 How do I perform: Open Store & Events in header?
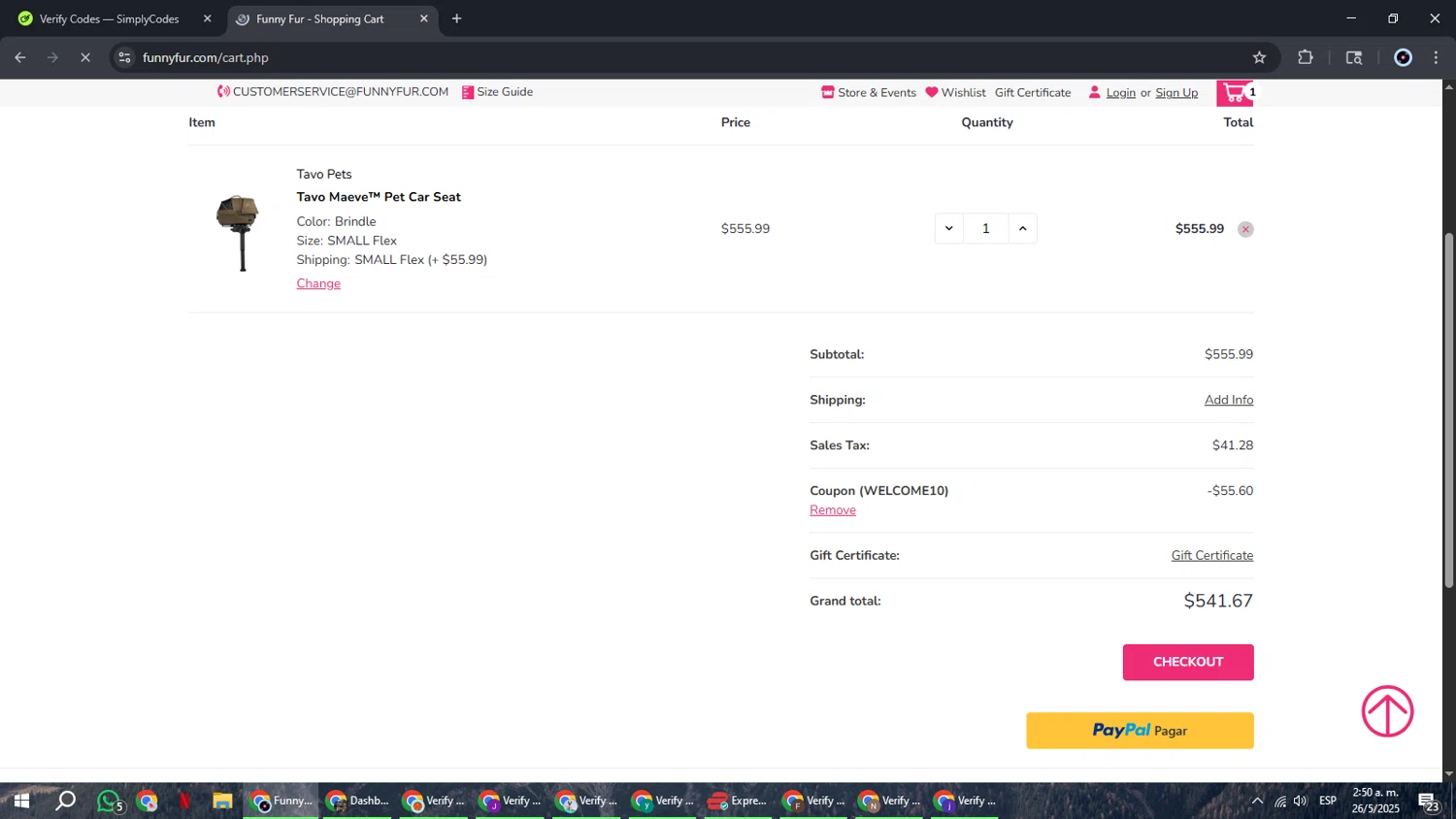pyautogui.click(x=869, y=92)
